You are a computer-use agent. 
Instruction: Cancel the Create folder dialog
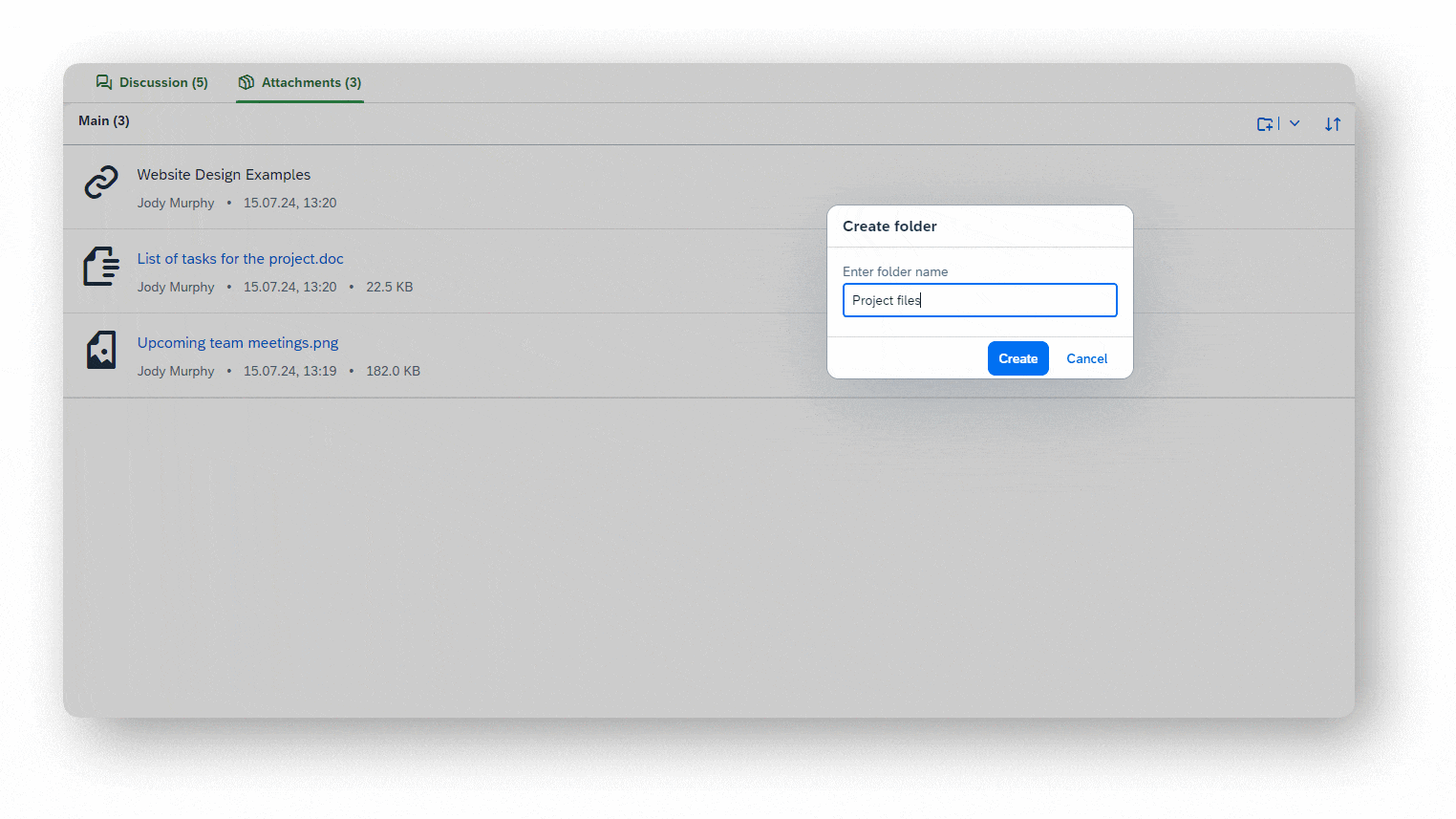pos(1086,358)
